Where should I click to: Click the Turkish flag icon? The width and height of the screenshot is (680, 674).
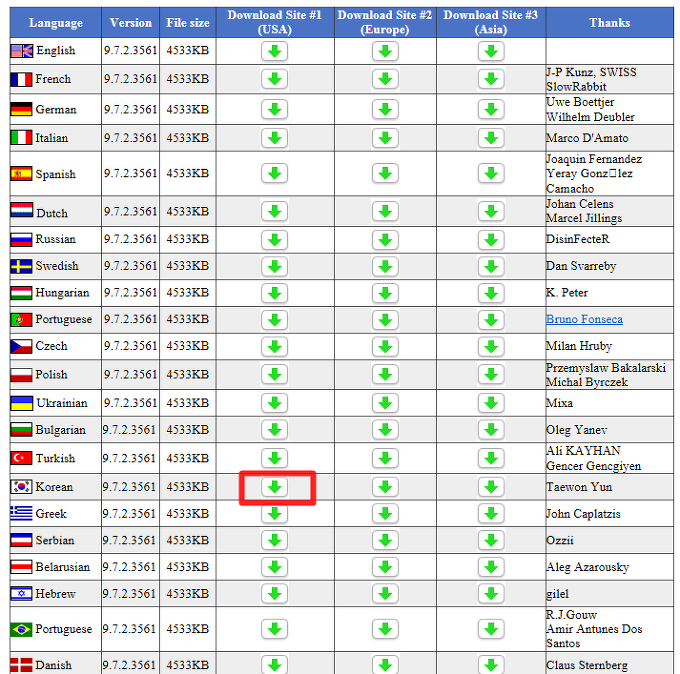tap(21, 458)
